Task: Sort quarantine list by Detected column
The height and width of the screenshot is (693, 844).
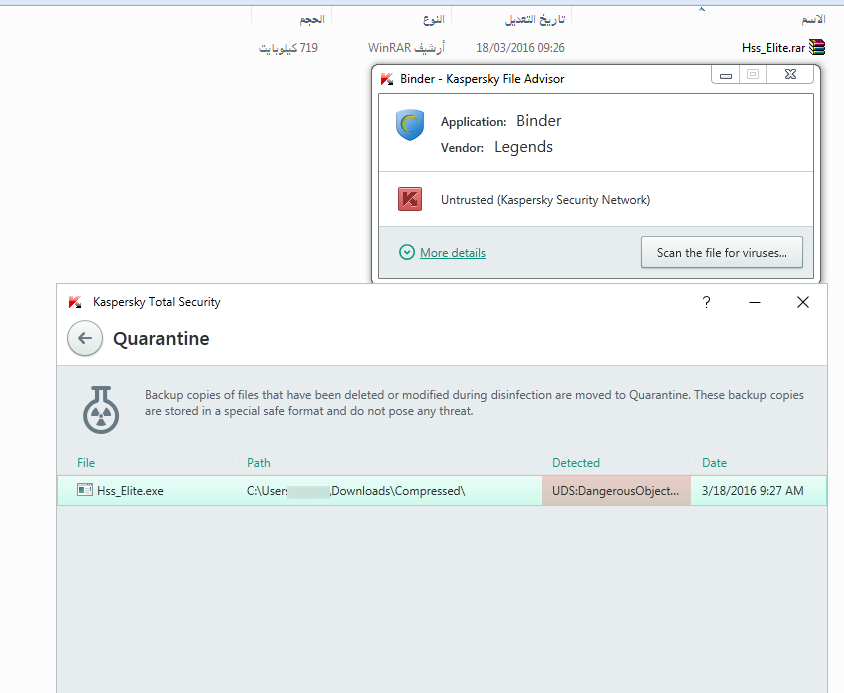Action: 575,463
